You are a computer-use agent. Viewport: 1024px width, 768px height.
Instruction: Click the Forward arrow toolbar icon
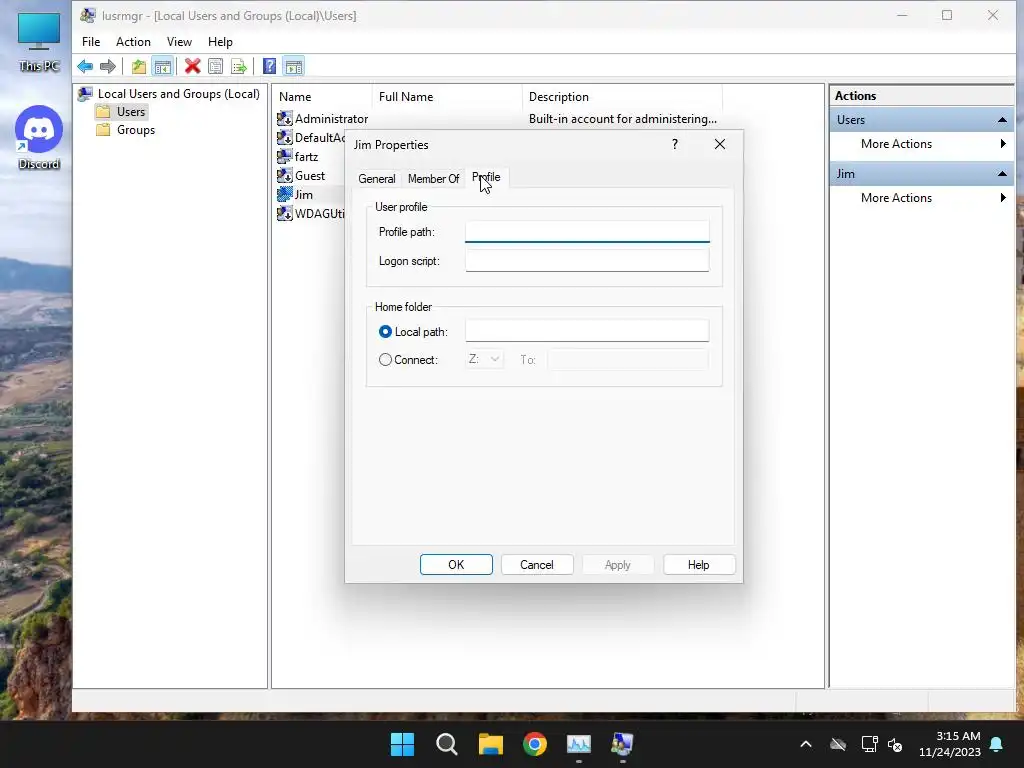point(108,66)
